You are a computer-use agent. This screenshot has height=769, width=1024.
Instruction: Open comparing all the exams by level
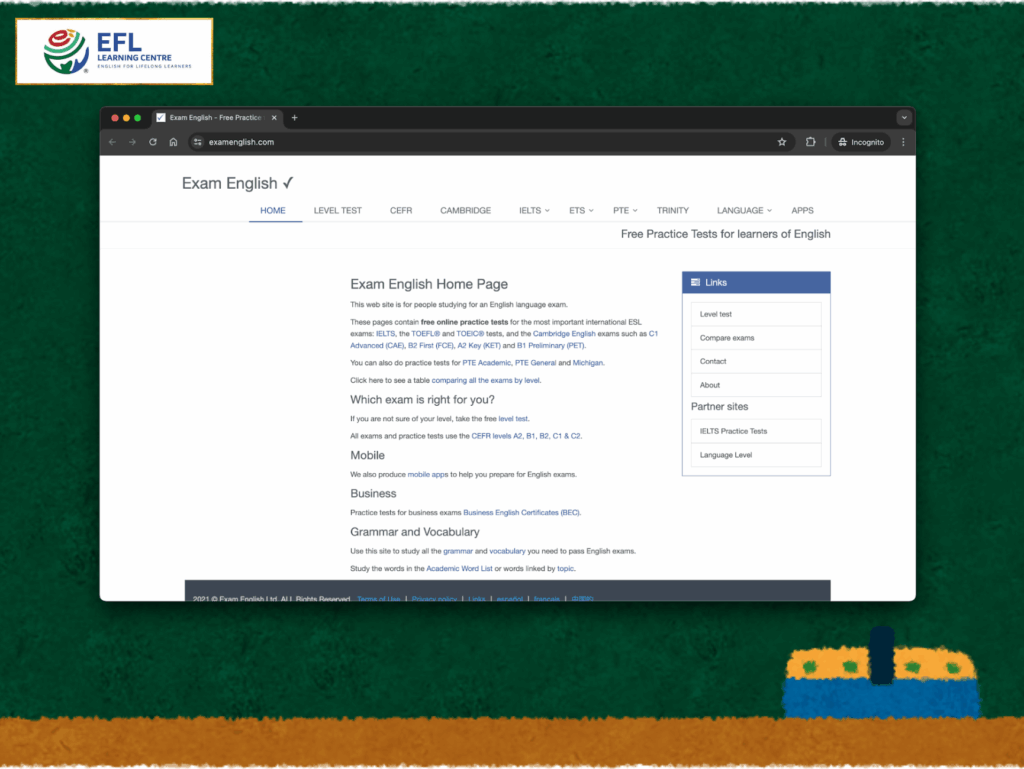(x=486, y=380)
